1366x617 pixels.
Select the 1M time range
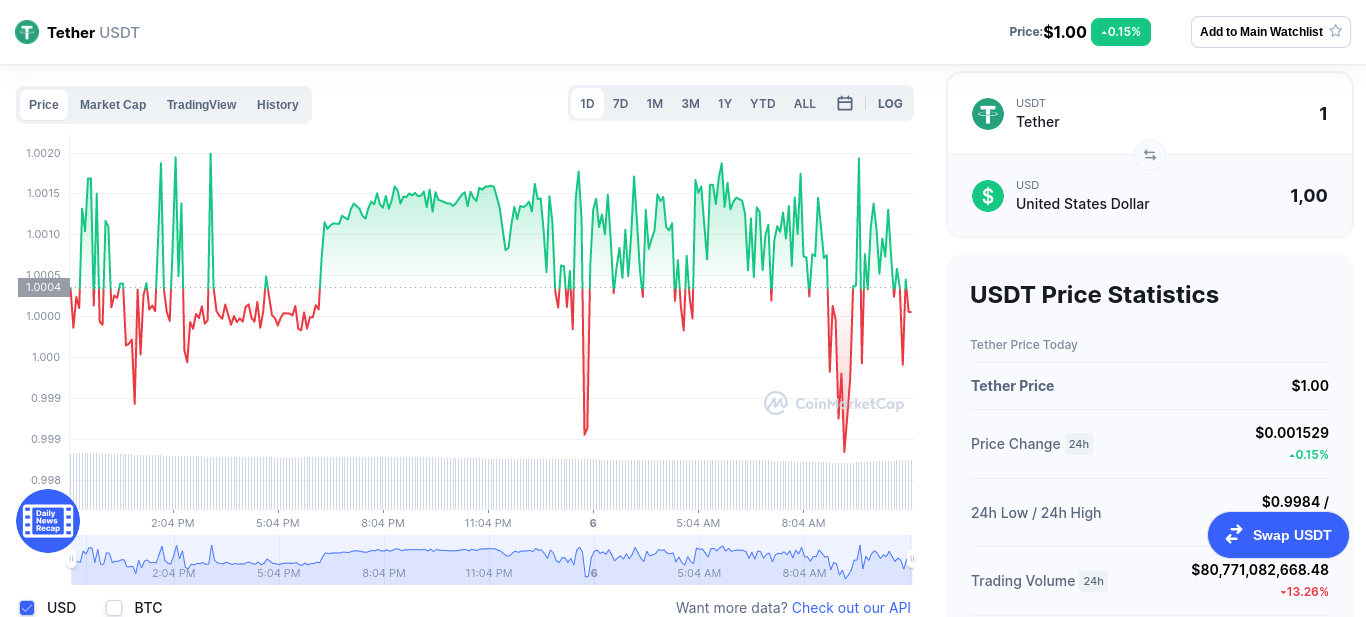tap(654, 104)
